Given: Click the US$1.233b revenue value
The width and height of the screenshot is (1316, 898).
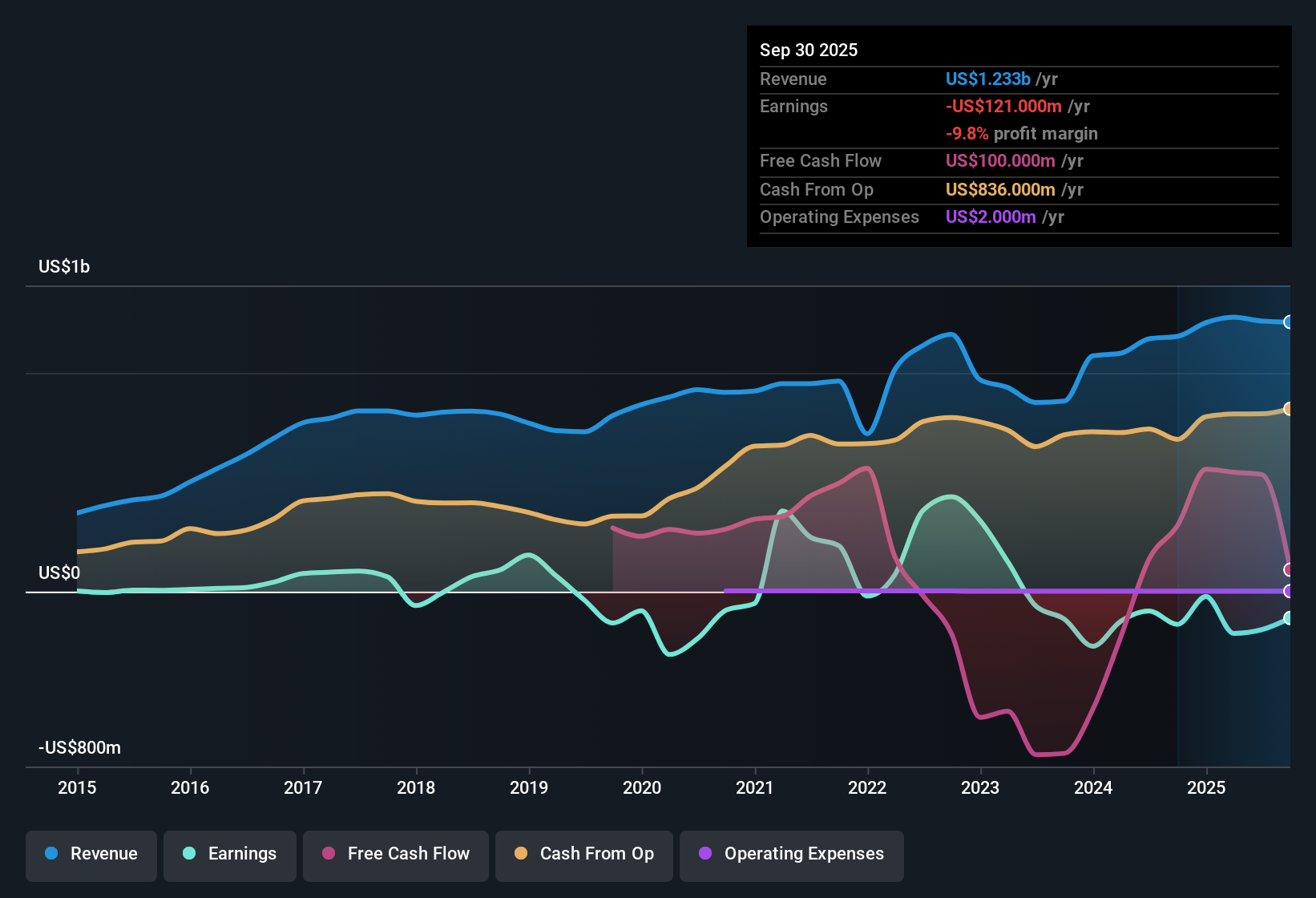Looking at the screenshot, I should click(987, 79).
